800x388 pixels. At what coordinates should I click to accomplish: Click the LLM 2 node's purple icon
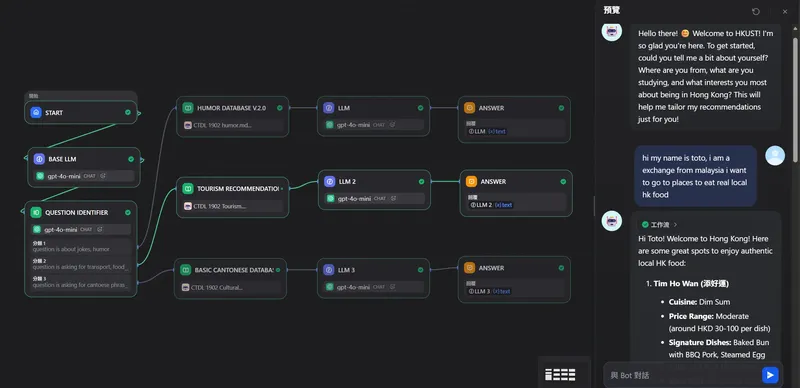point(330,181)
